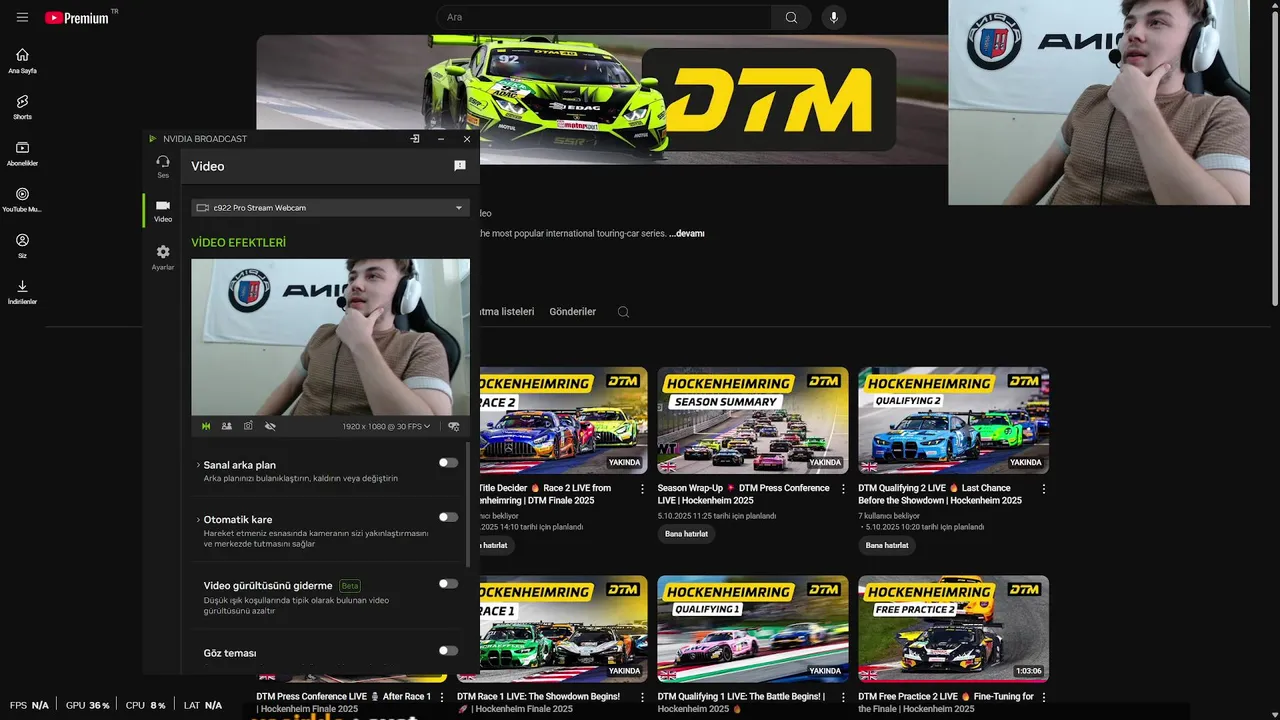
Task: Toggle Sanal arka plan effect
Action: point(448,463)
